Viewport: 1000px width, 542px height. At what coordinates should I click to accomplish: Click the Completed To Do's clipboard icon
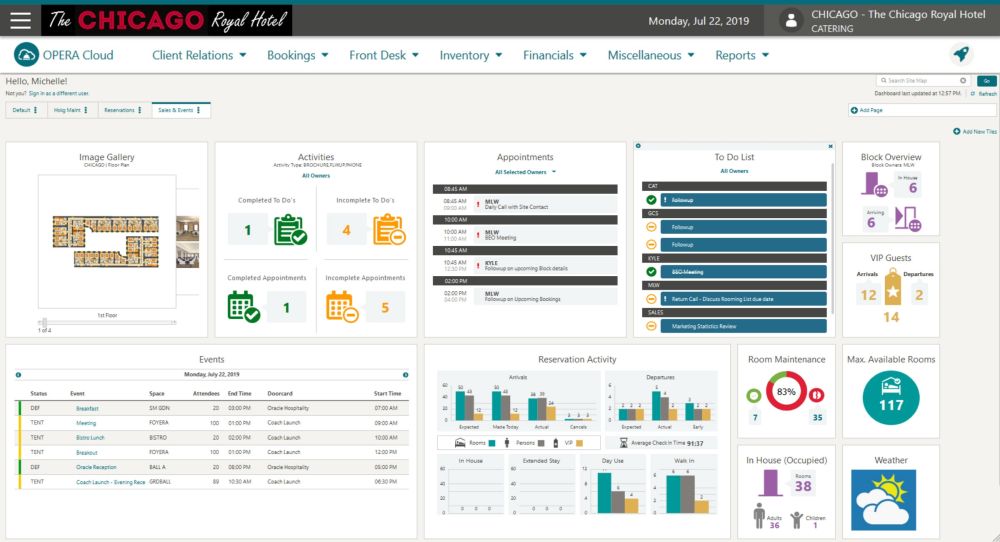290,230
